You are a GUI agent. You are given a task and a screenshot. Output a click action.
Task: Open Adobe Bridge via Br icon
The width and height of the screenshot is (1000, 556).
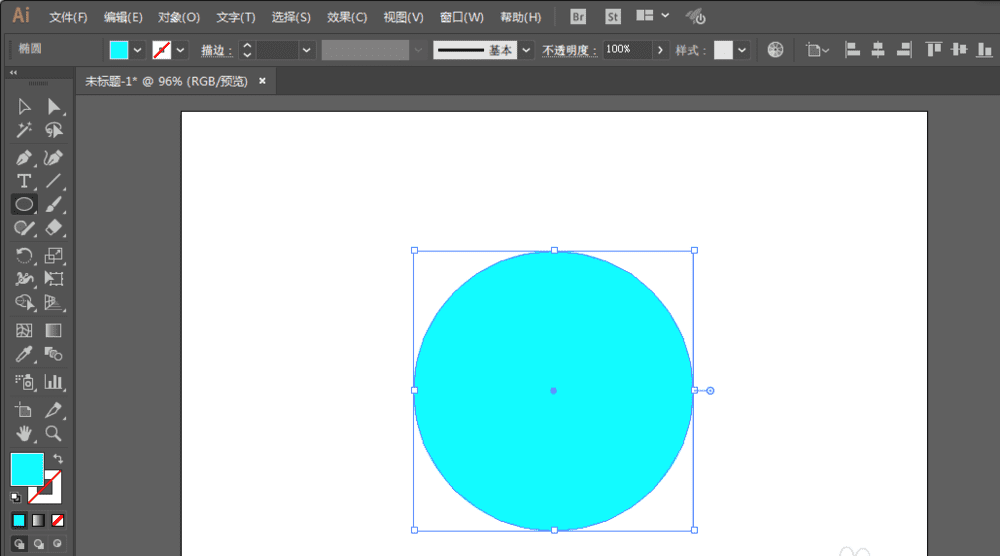pos(578,17)
